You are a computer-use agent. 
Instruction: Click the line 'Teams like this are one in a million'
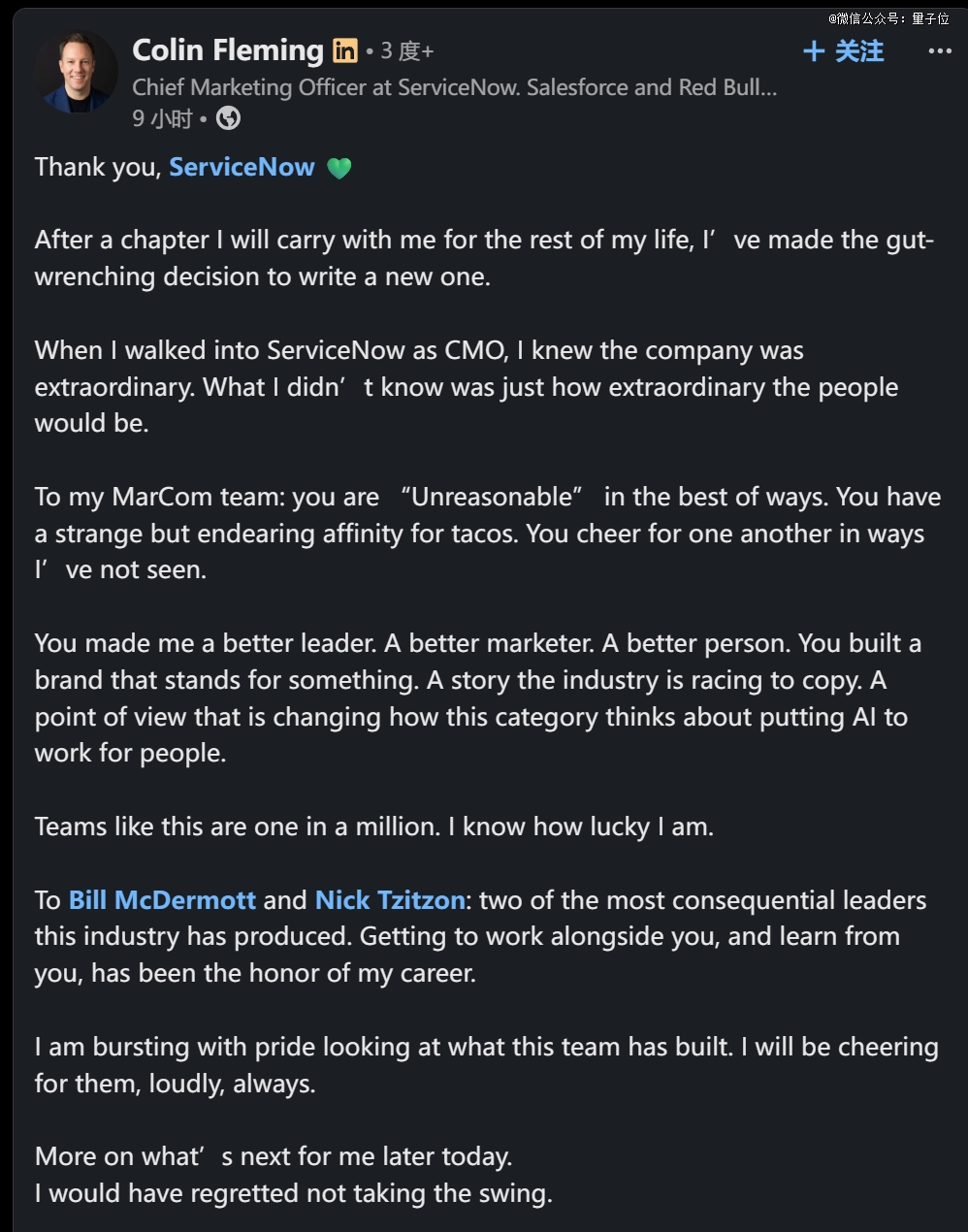[x=374, y=827]
